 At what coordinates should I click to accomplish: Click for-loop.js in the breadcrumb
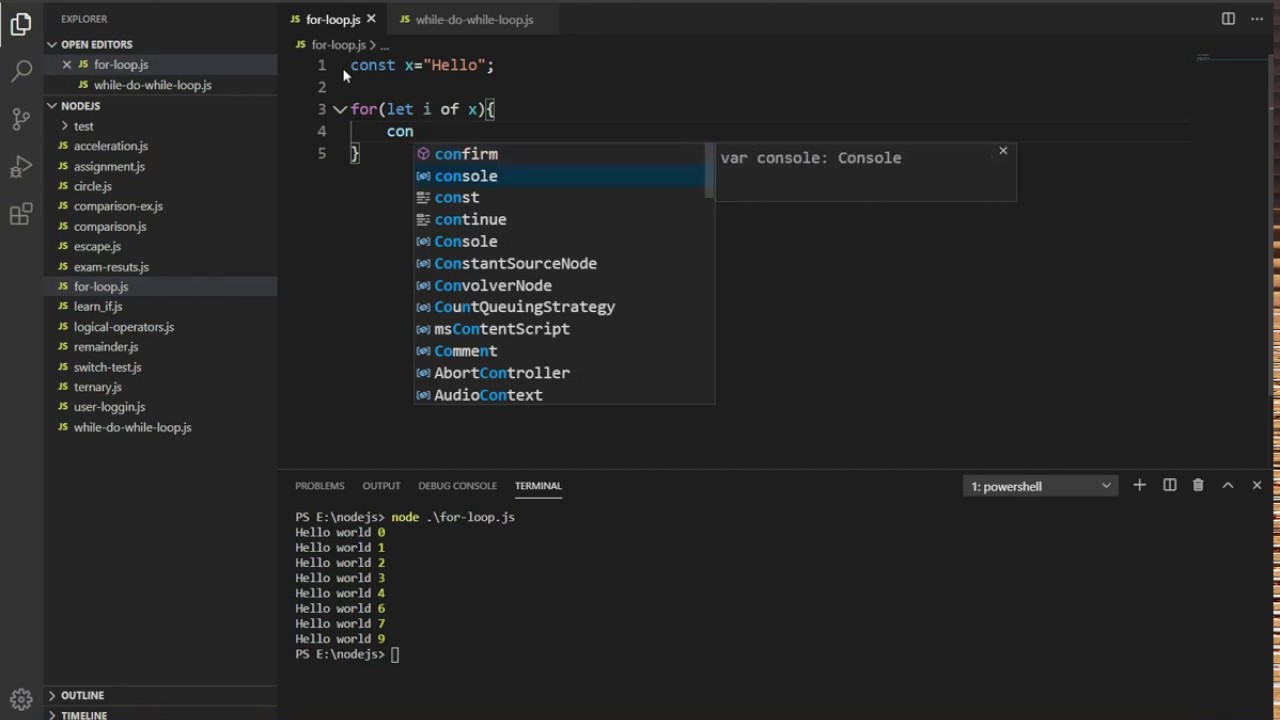click(x=338, y=45)
